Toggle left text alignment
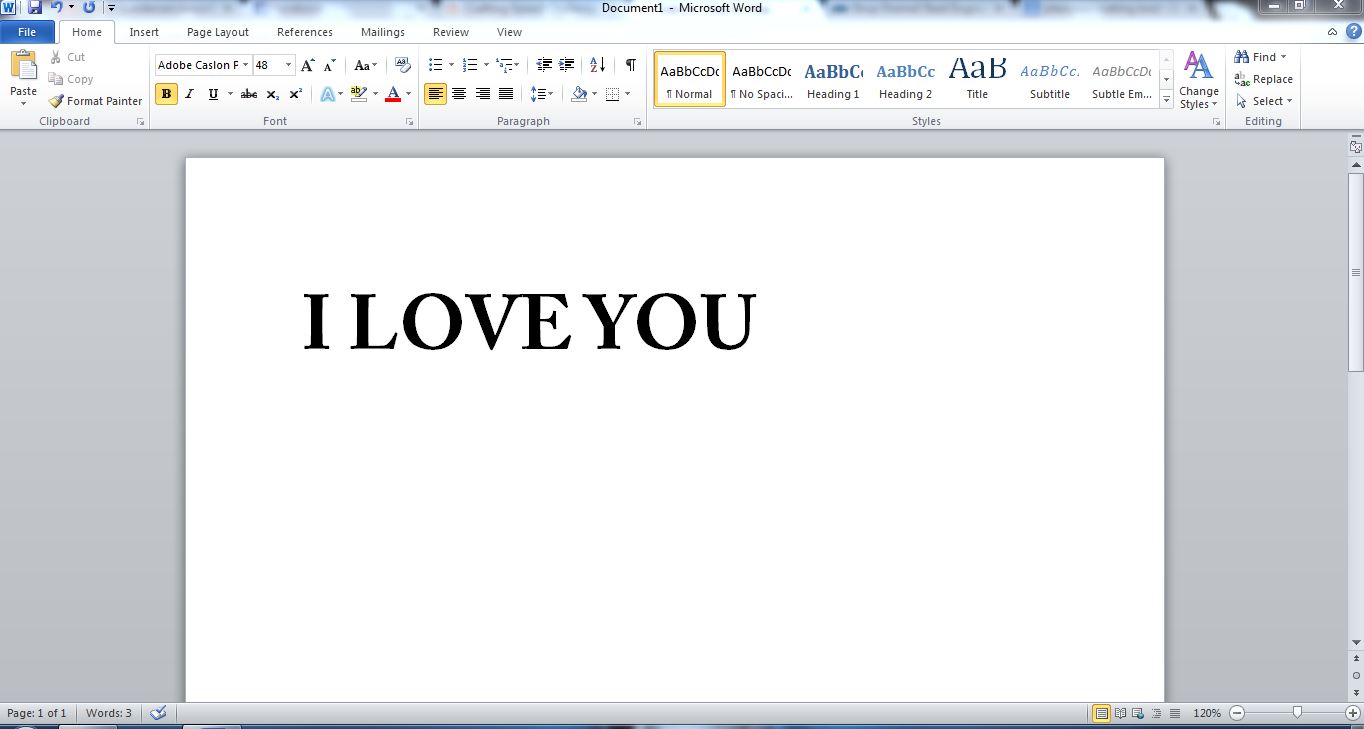Viewport: 1364px width, 729px height. 435,94
